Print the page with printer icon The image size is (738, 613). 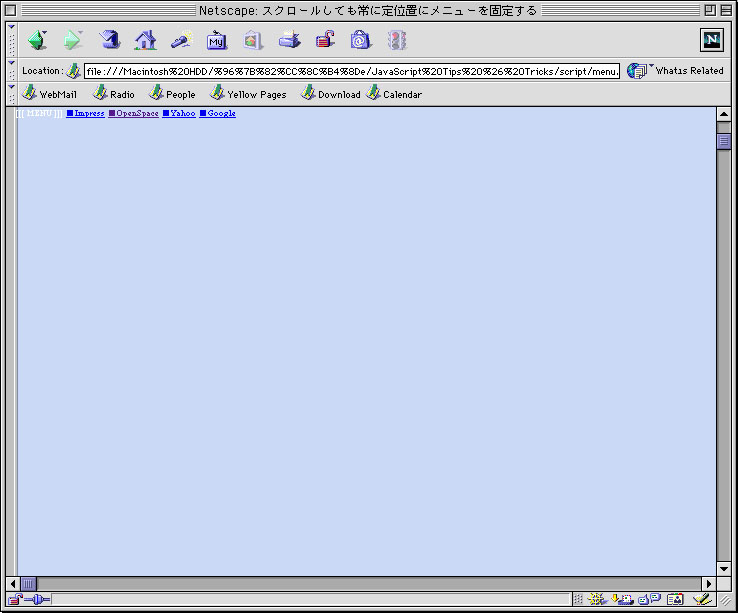tap(289, 40)
